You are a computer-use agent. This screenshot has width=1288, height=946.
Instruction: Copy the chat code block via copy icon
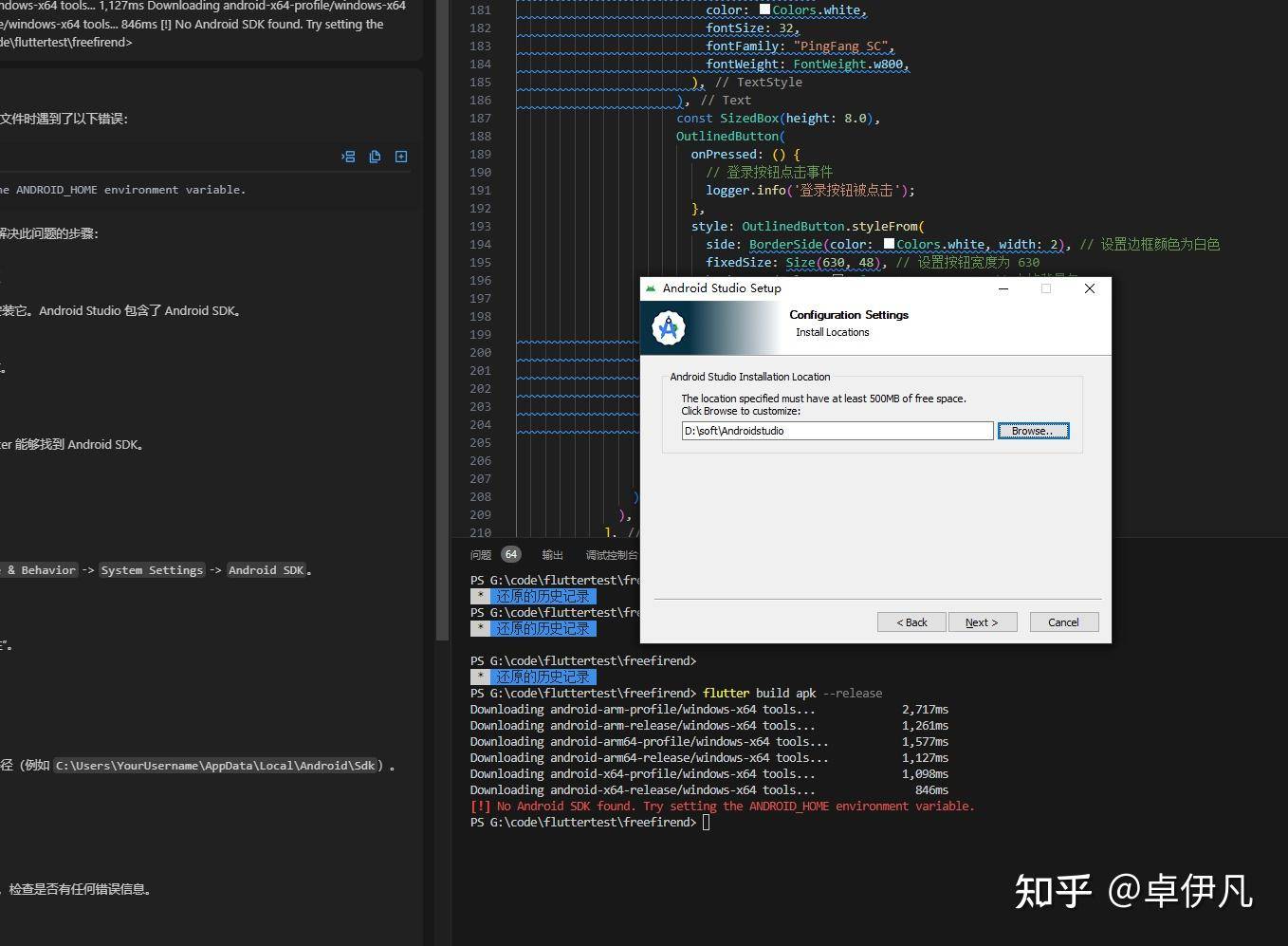tap(375, 157)
